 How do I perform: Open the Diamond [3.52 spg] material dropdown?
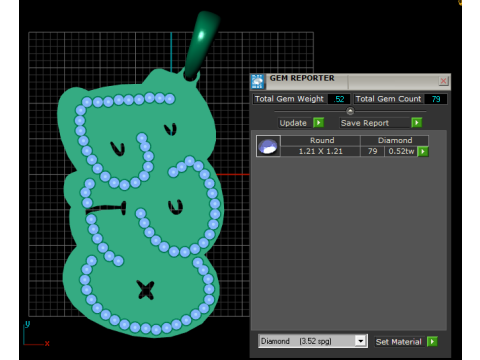coord(360,341)
